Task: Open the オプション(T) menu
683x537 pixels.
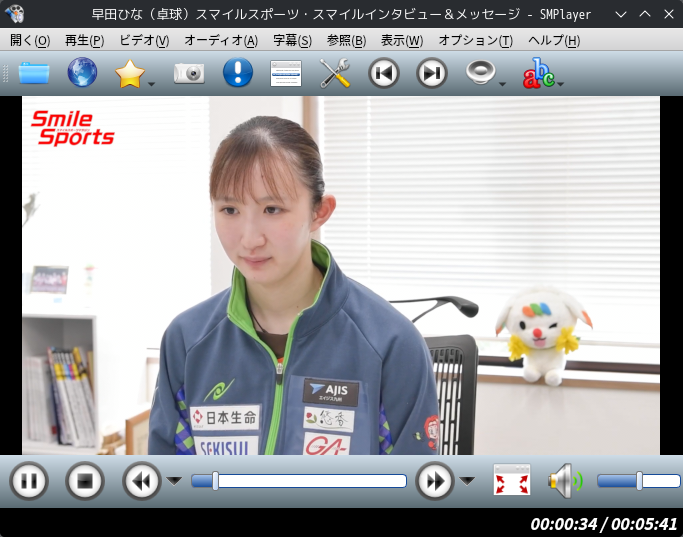Action: click(475, 41)
